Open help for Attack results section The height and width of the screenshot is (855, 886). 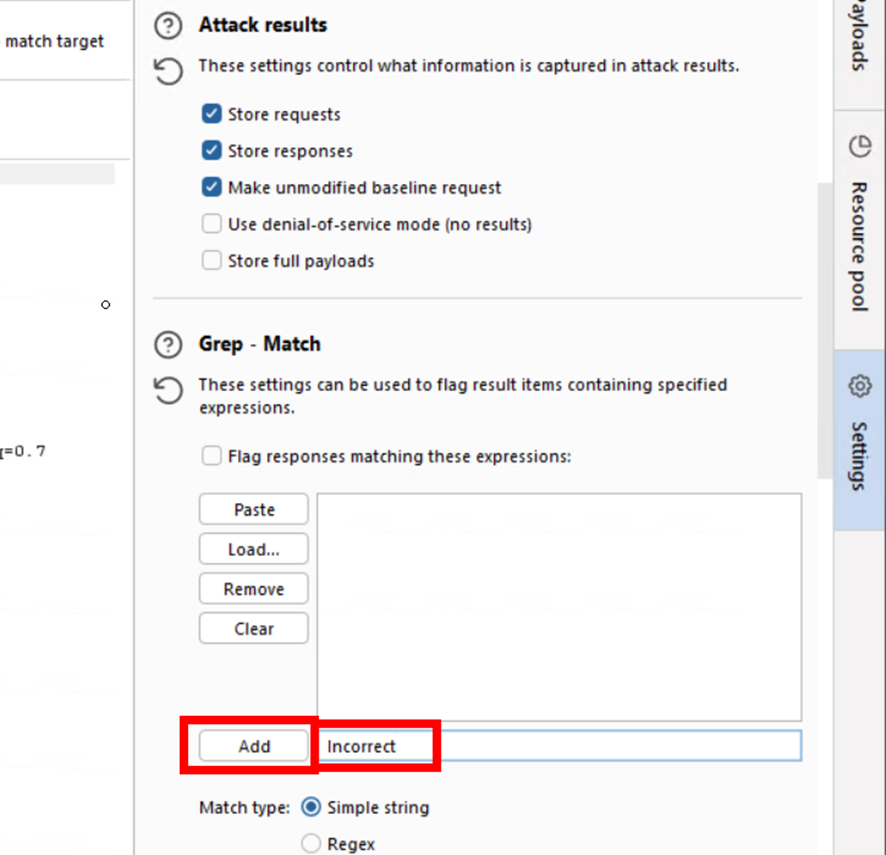168,26
